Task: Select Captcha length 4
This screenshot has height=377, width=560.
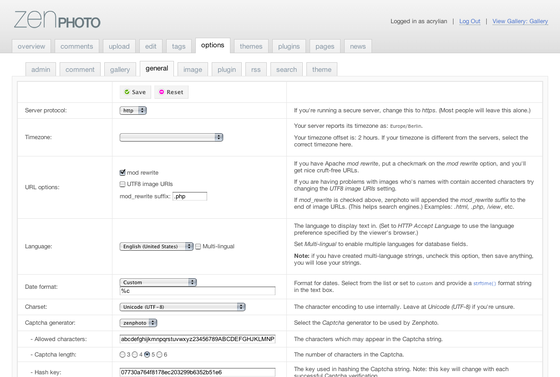Action: (x=135, y=355)
